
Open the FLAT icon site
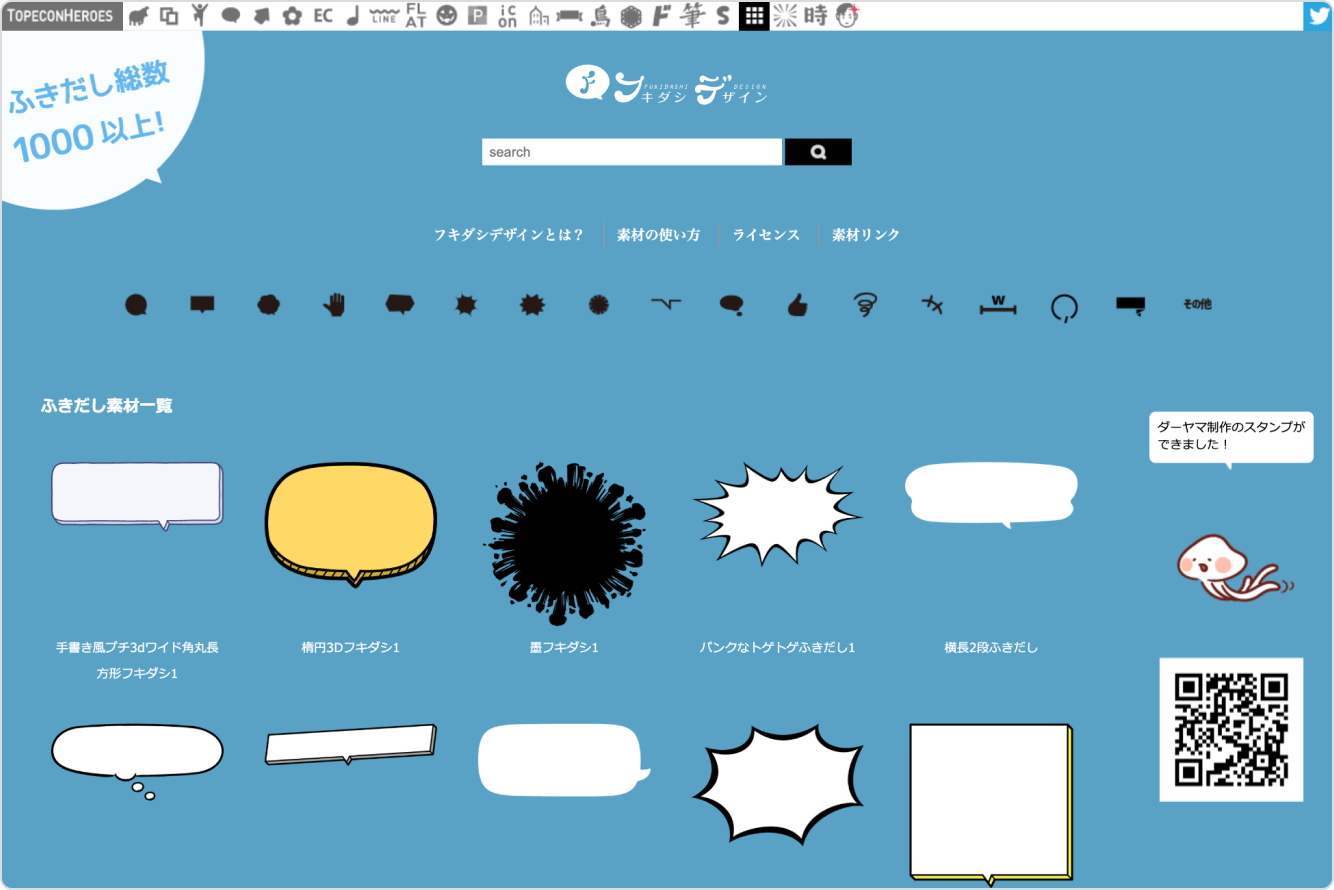[416, 16]
